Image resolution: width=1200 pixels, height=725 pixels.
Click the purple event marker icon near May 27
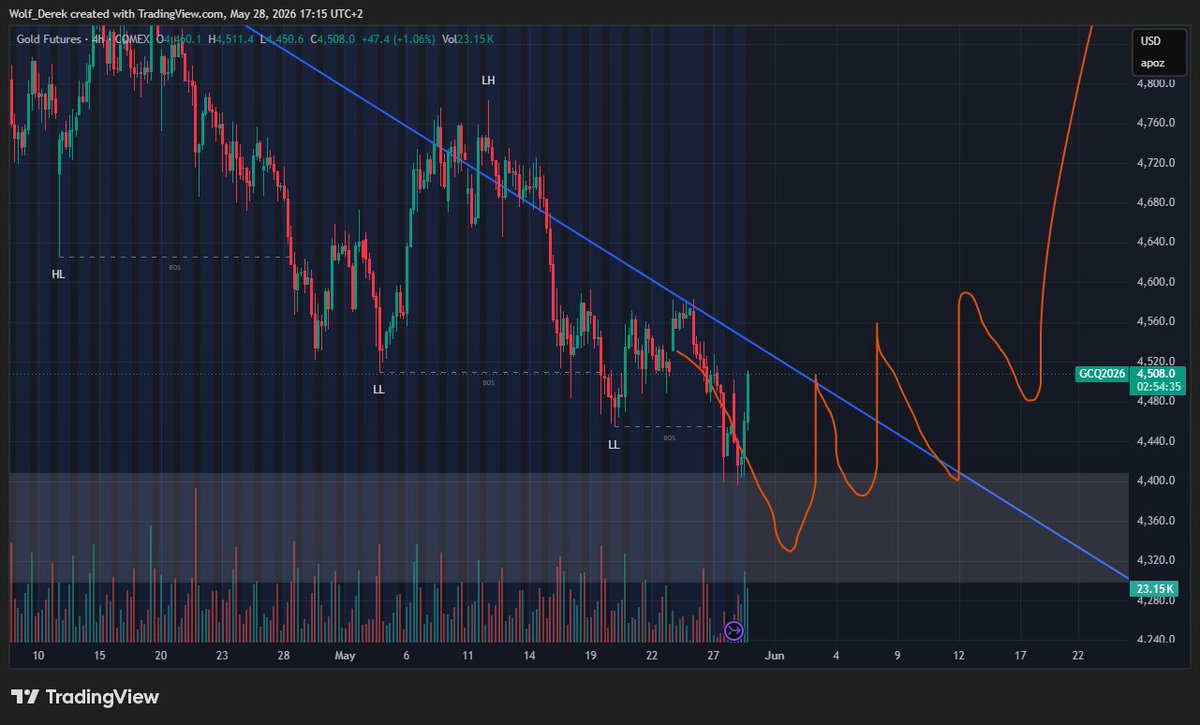point(734,630)
